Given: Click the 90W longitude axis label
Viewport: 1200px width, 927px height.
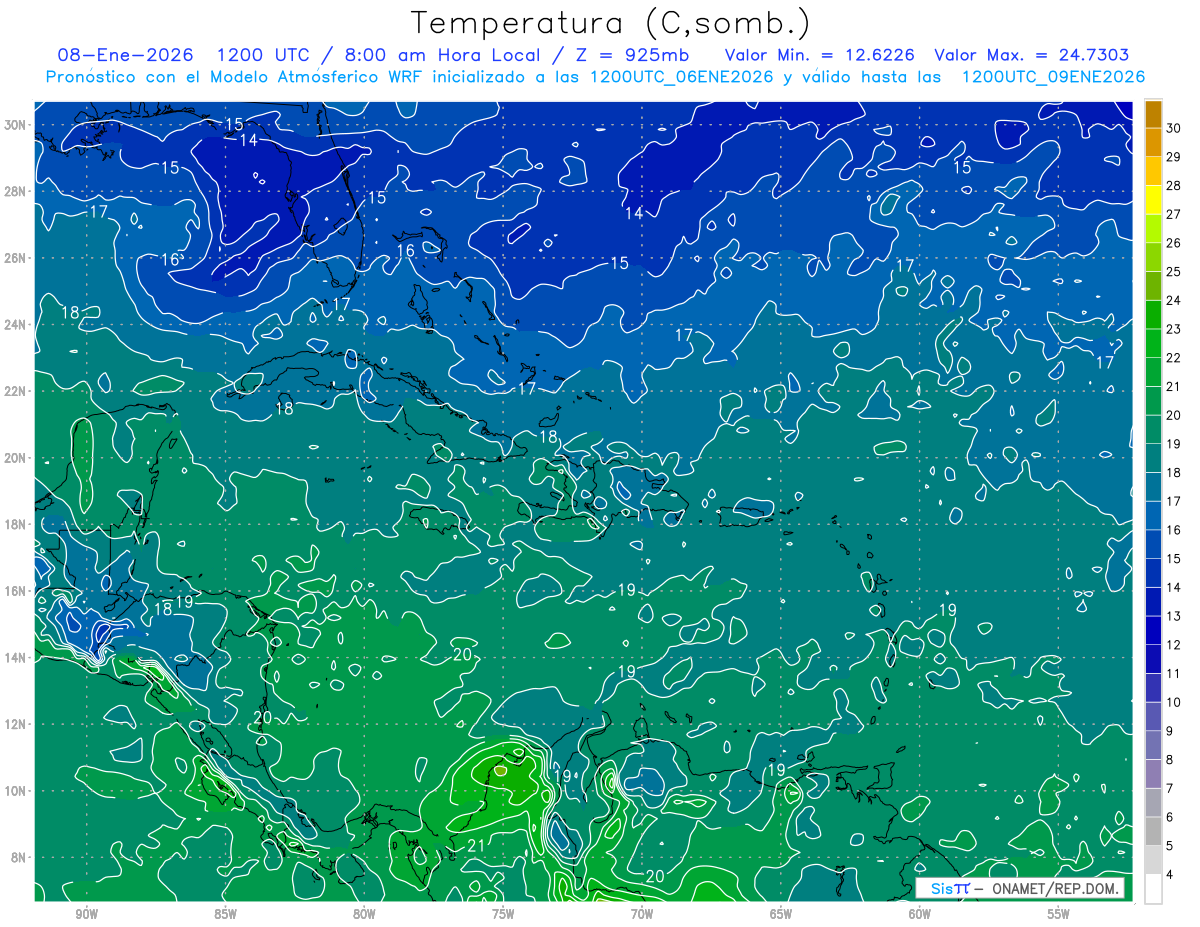Looking at the screenshot, I should pos(86,914).
